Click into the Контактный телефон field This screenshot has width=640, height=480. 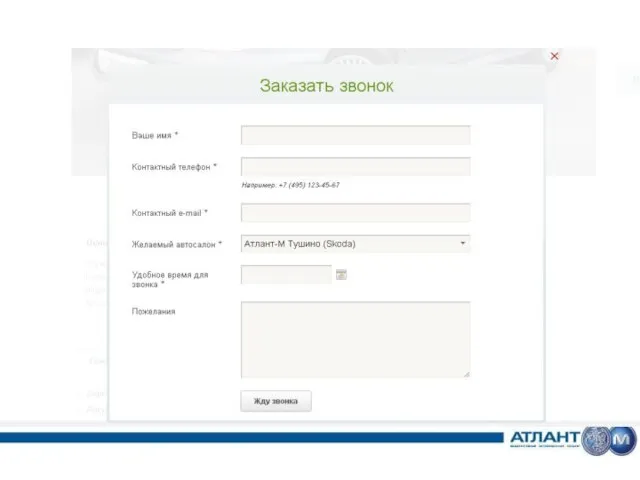(x=355, y=167)
